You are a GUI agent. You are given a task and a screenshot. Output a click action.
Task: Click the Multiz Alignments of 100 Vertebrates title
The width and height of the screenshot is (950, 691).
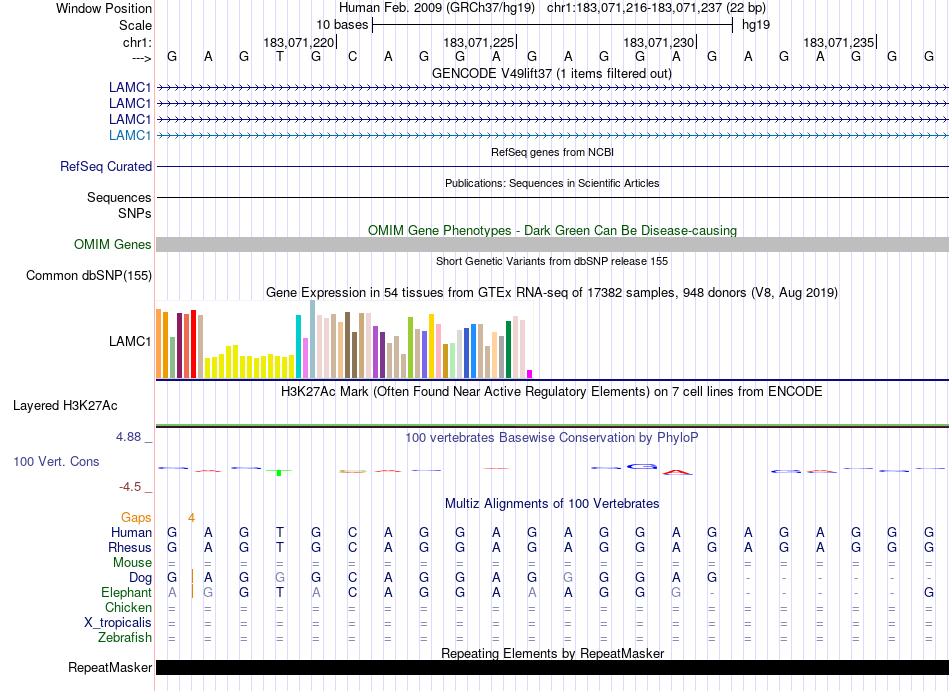coord(552,503)
